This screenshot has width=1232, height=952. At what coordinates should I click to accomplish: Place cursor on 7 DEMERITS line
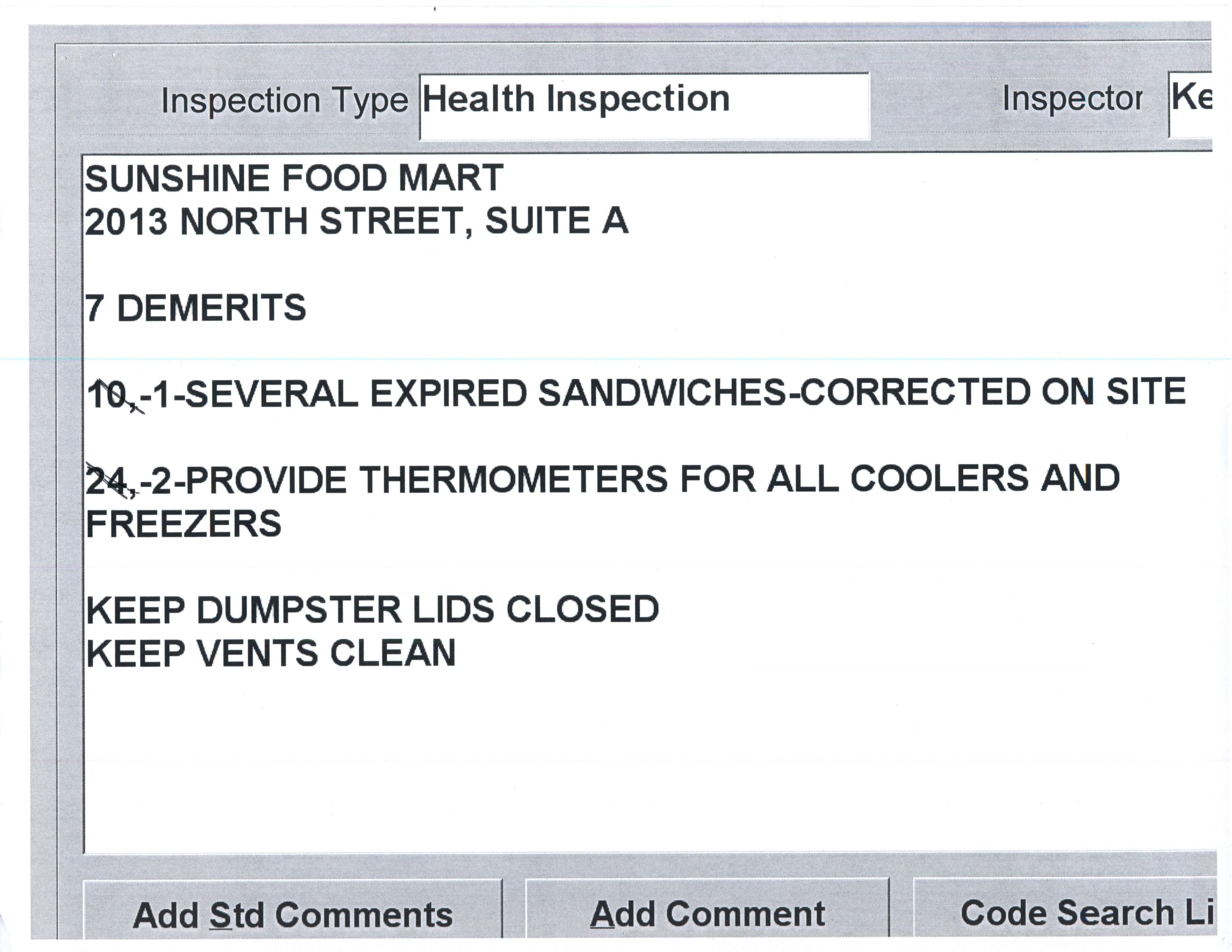195,308
